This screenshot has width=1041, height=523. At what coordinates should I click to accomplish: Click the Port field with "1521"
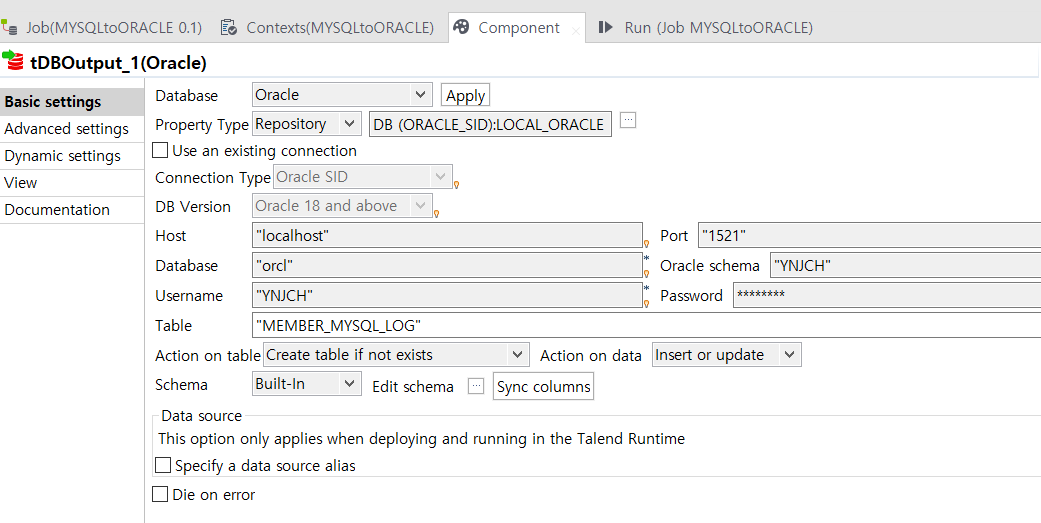pyautogui.click(x=870, y=236)
